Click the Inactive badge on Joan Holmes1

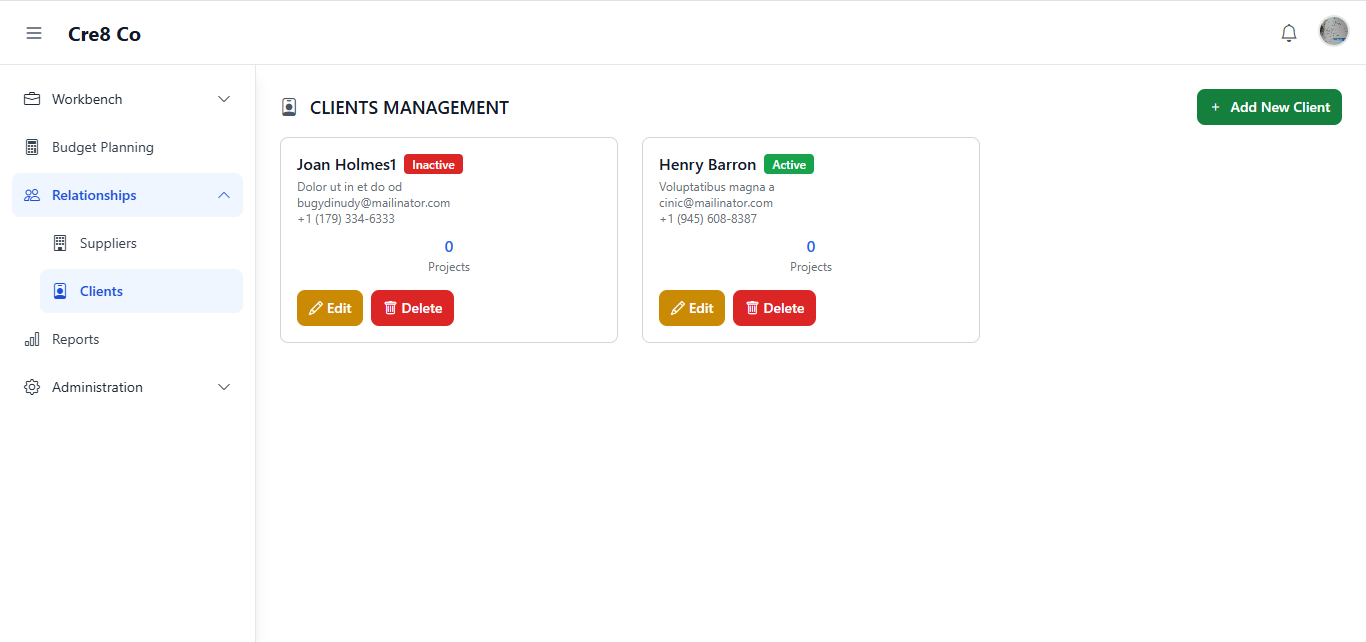pyautogui.click(x=433, y=165)
